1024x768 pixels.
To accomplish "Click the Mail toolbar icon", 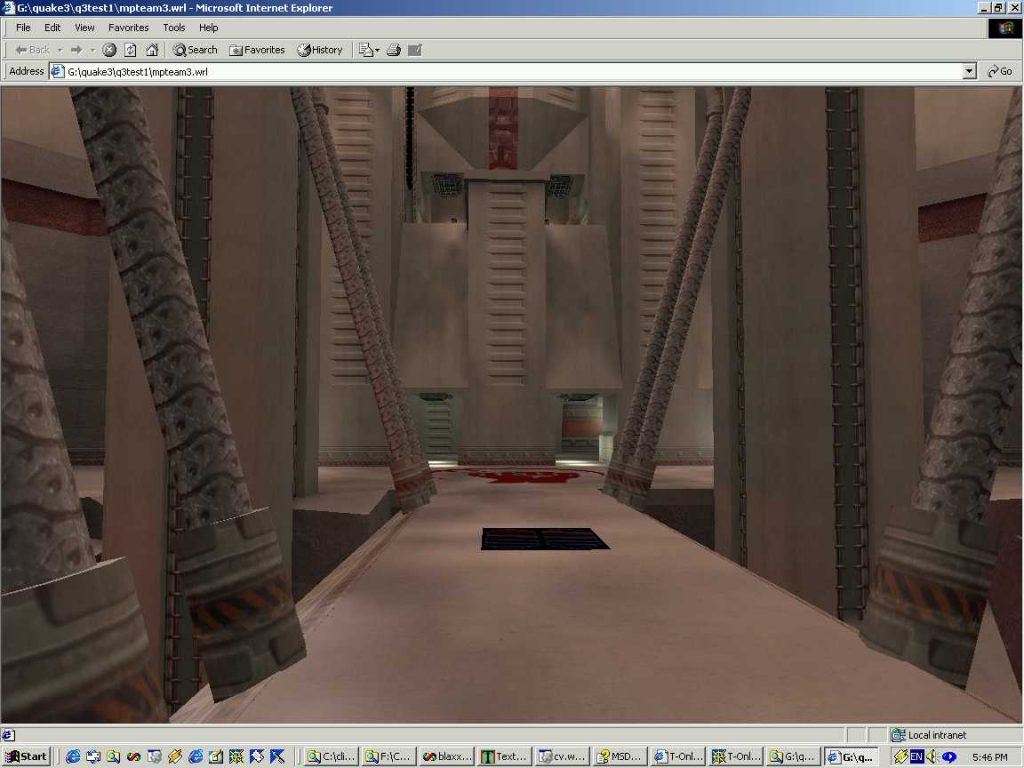I will 366,50.
